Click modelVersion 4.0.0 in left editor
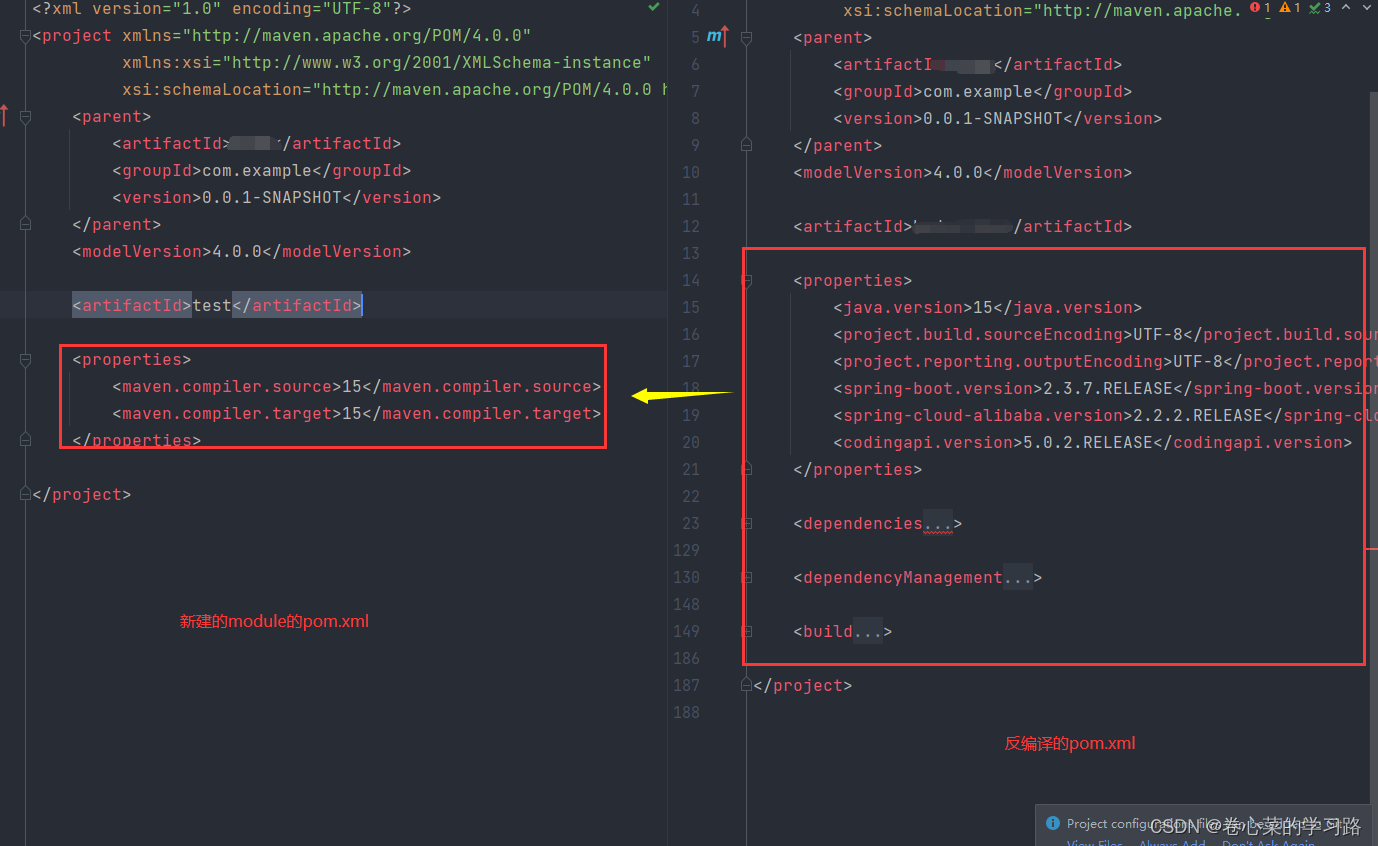 (x=242, y=251)
